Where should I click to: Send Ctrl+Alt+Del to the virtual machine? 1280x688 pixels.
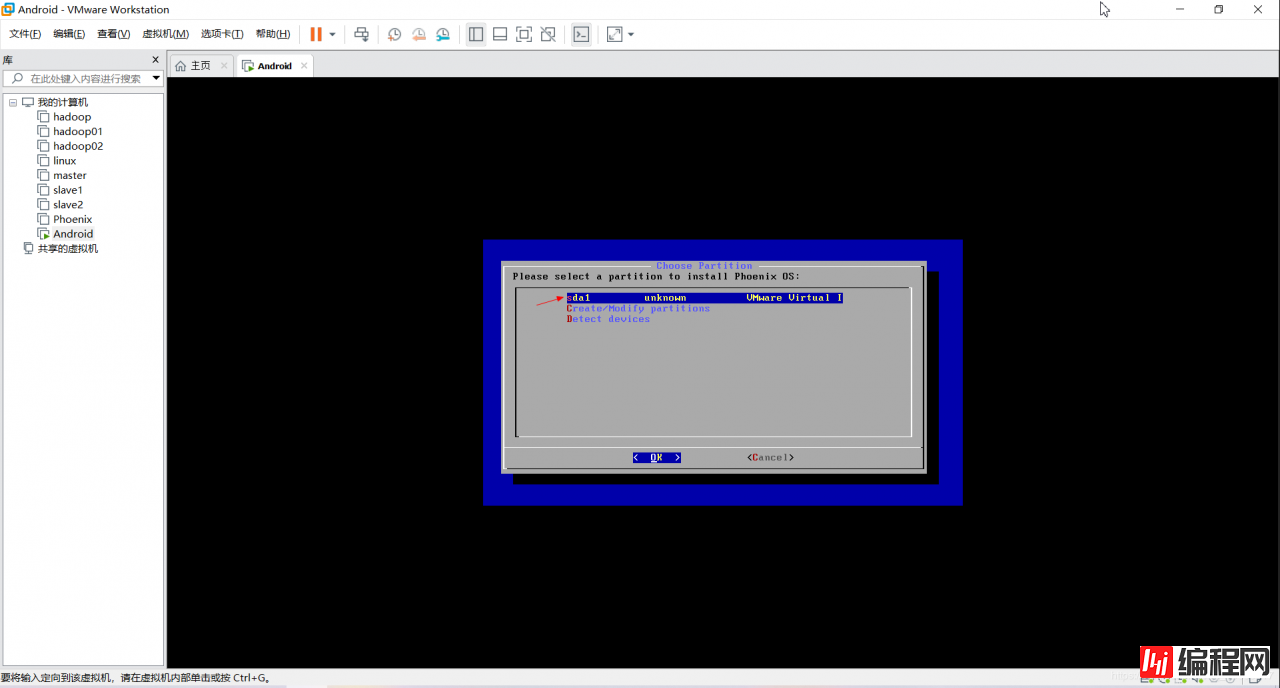coord(362,34)
